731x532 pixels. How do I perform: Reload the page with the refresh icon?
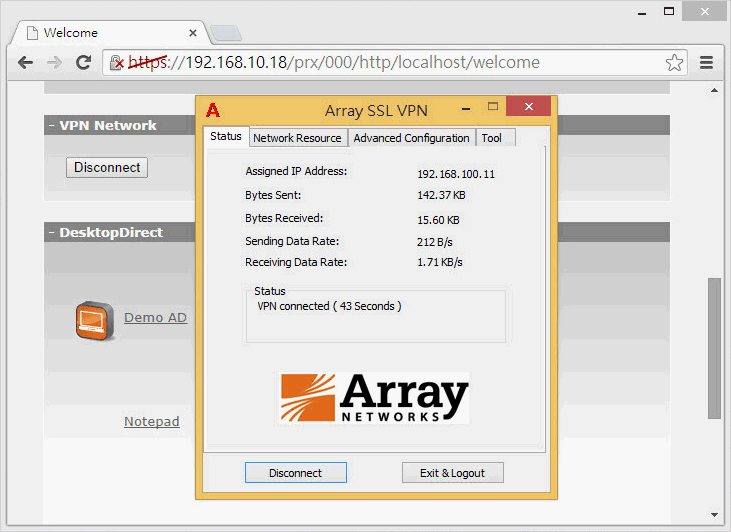(83, 62)
